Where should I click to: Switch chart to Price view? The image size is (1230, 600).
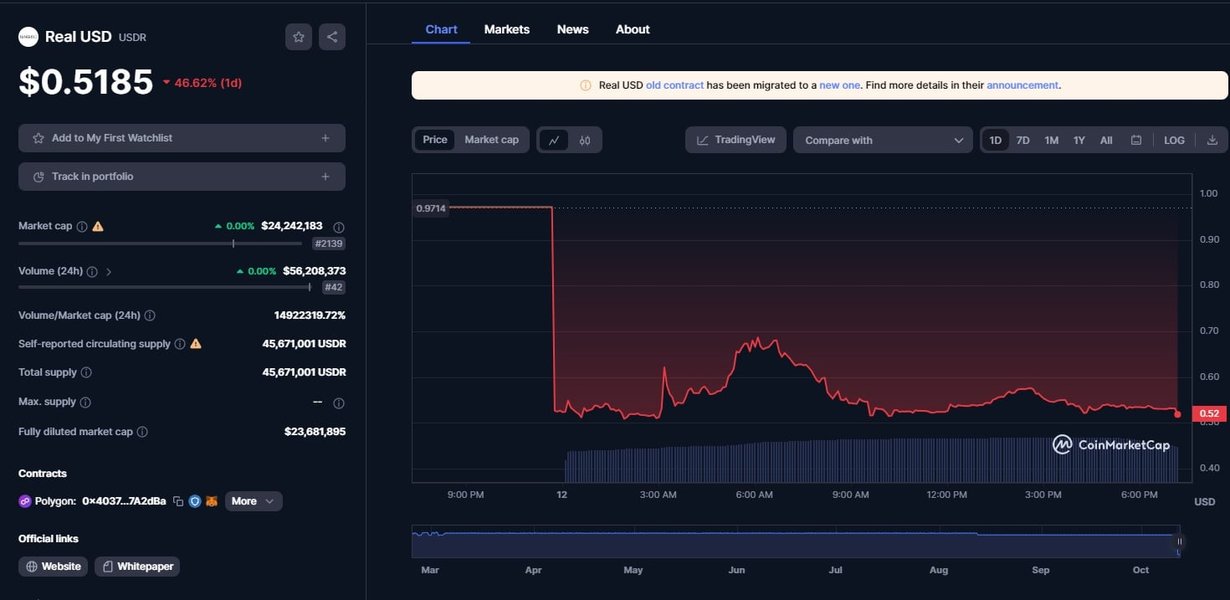435,140
